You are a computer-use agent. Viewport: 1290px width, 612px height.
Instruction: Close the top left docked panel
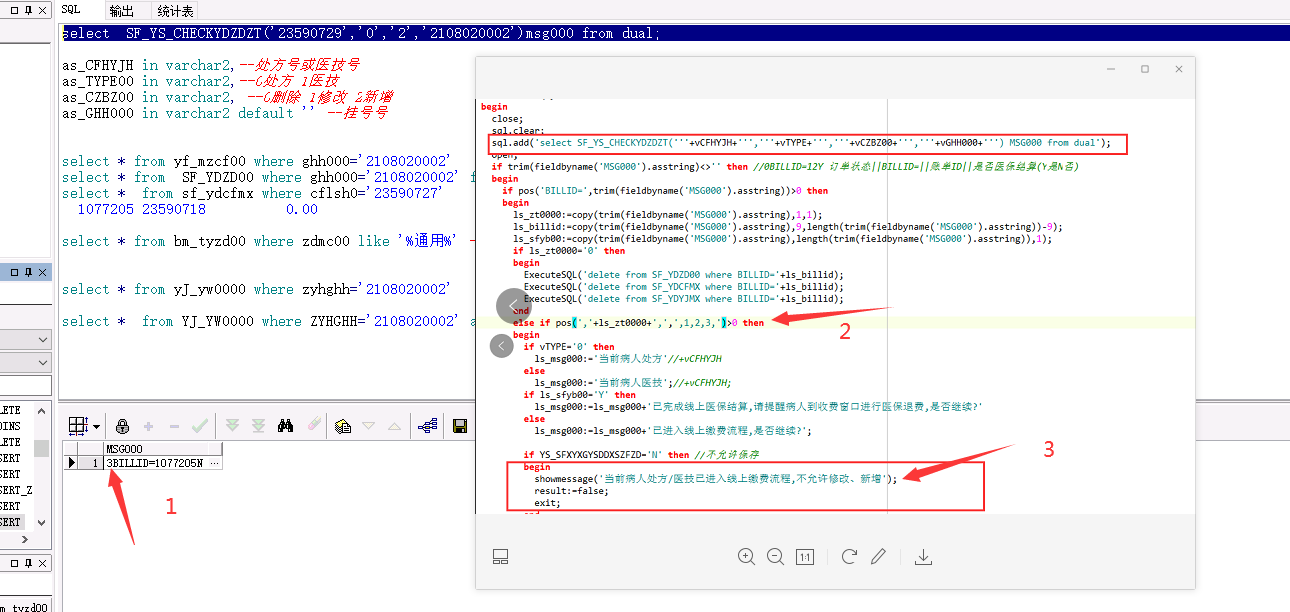click(44, 8)
